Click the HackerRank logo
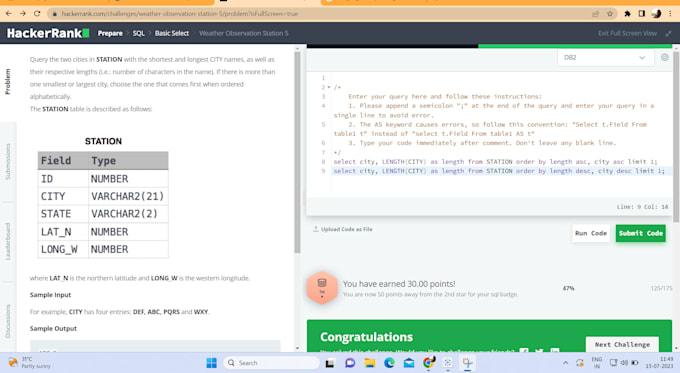This screenshot has width=680, height=373. pos(48,33)
